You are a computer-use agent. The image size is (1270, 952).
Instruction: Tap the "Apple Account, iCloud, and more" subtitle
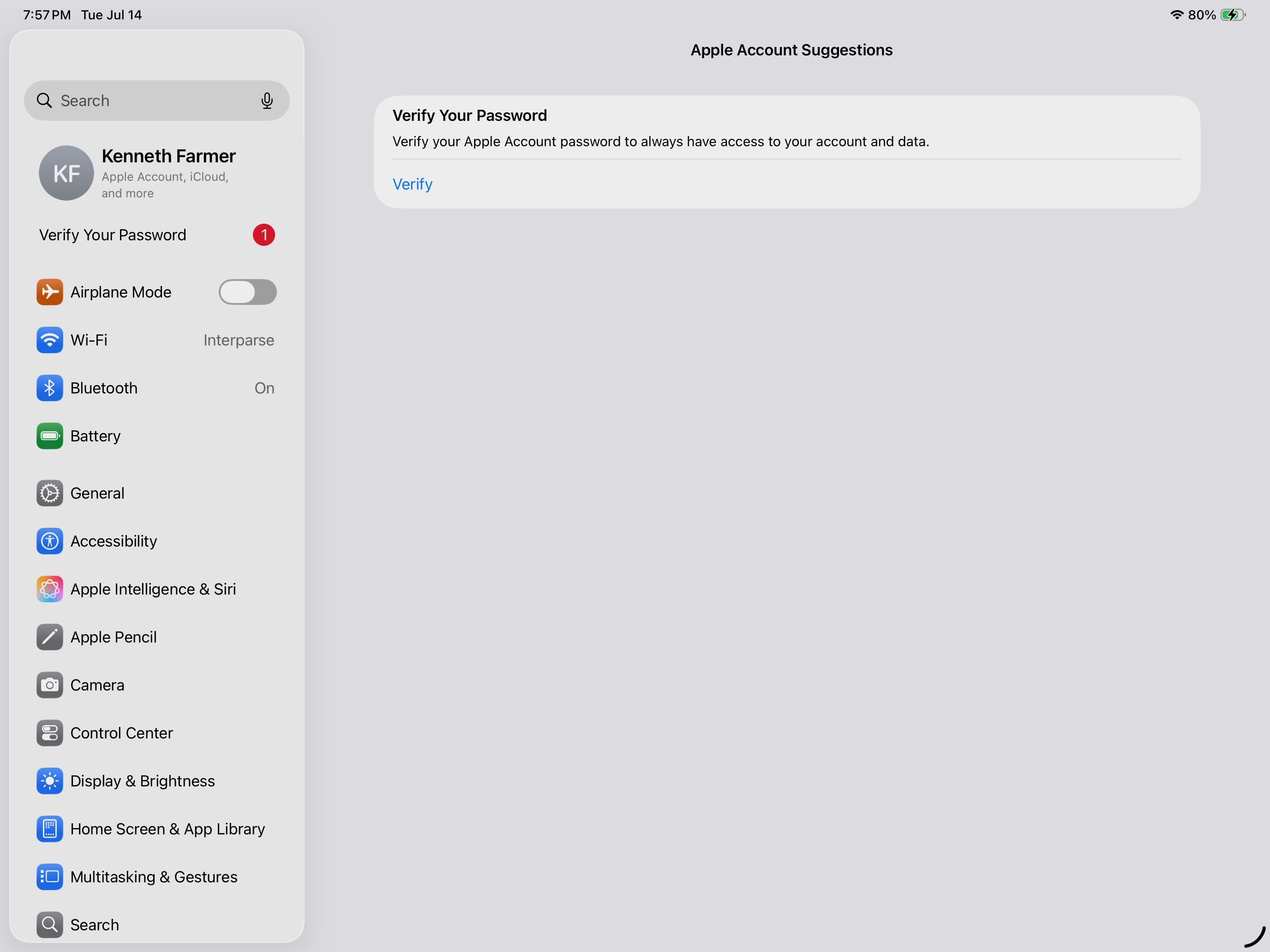coord(165,185)
